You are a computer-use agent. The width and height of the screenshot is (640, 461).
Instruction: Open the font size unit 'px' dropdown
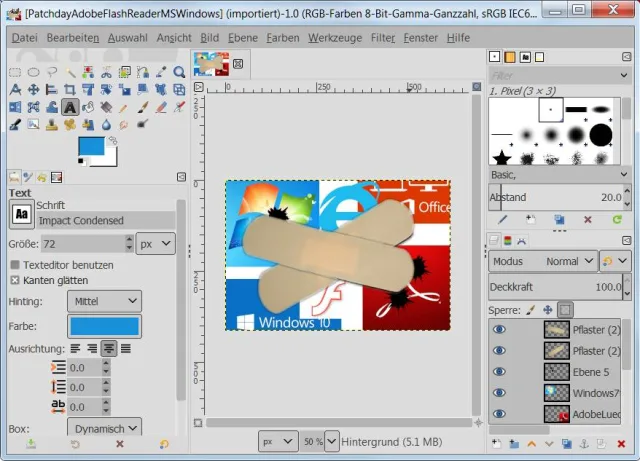(x=155, y=243)
